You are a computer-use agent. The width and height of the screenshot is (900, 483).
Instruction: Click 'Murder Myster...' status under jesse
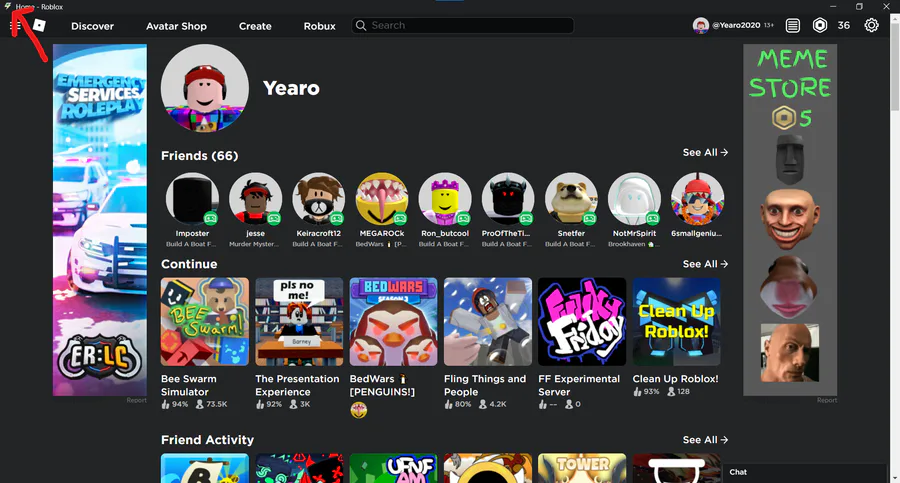coord(255,244)
